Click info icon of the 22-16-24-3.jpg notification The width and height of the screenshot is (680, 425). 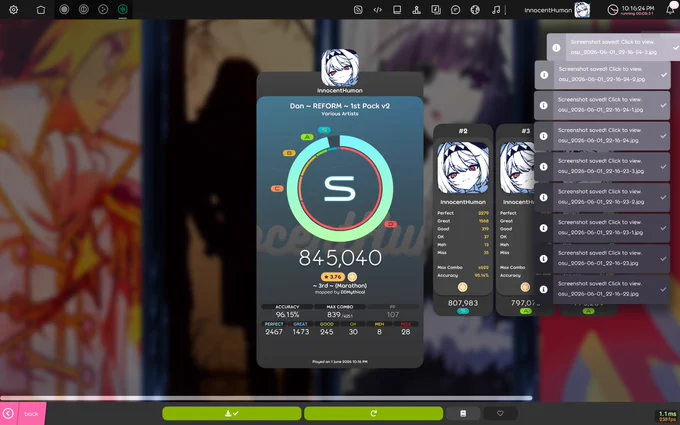pyautogui.click(x=556, y=48)
